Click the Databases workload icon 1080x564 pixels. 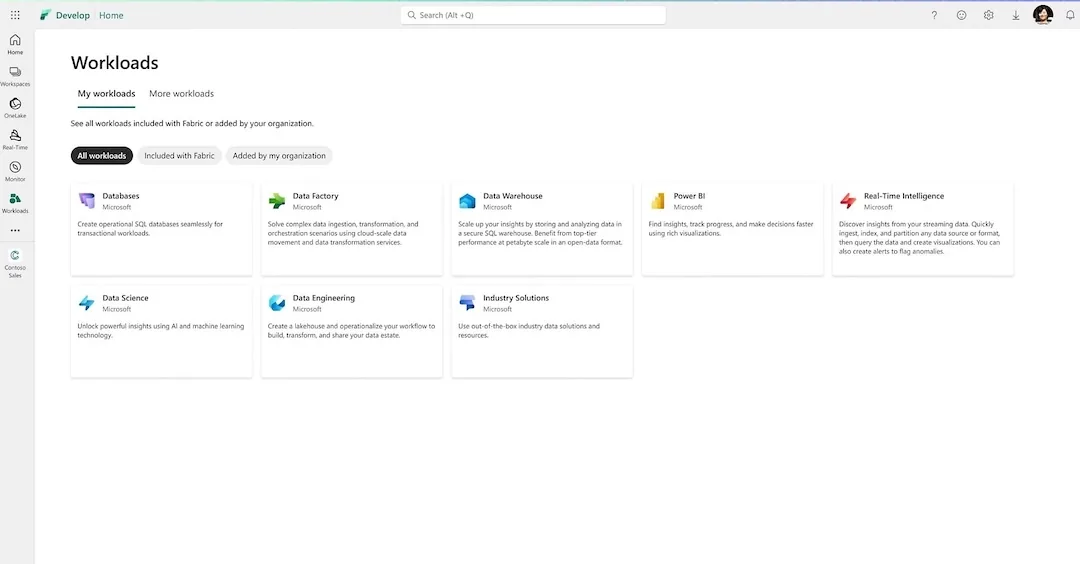pyautogui.click(x=87, y=200)
